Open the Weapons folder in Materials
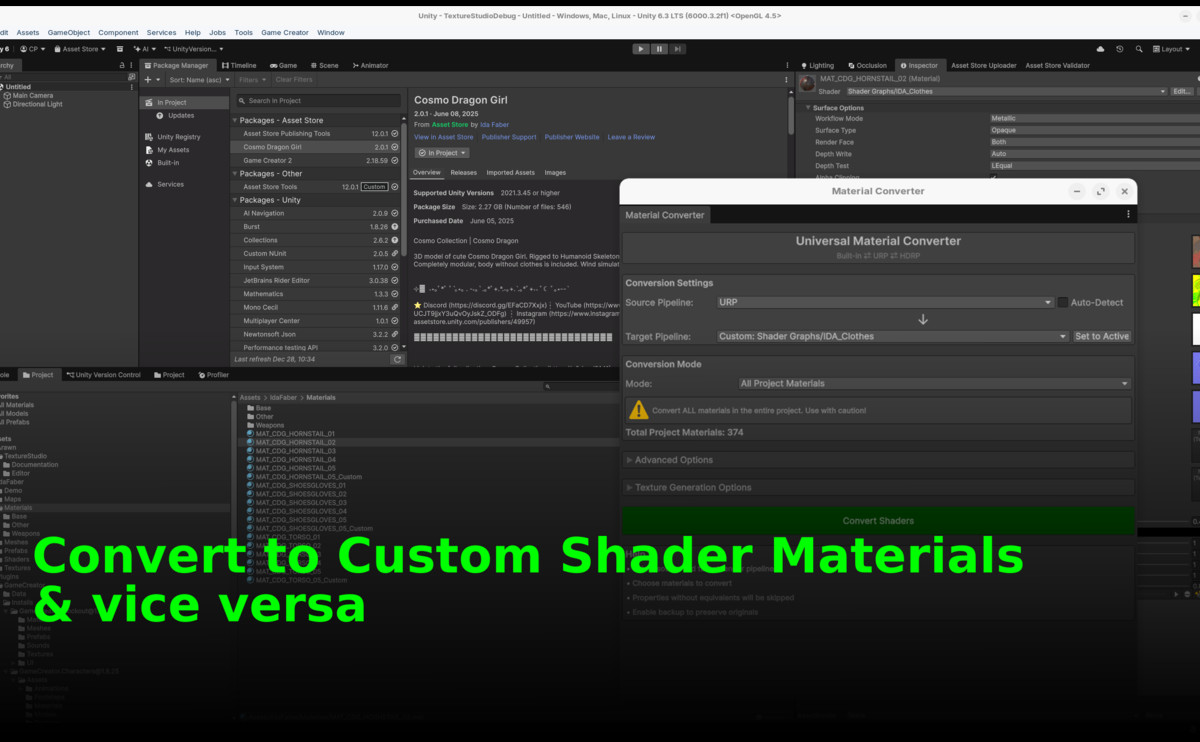 [270, 425]
